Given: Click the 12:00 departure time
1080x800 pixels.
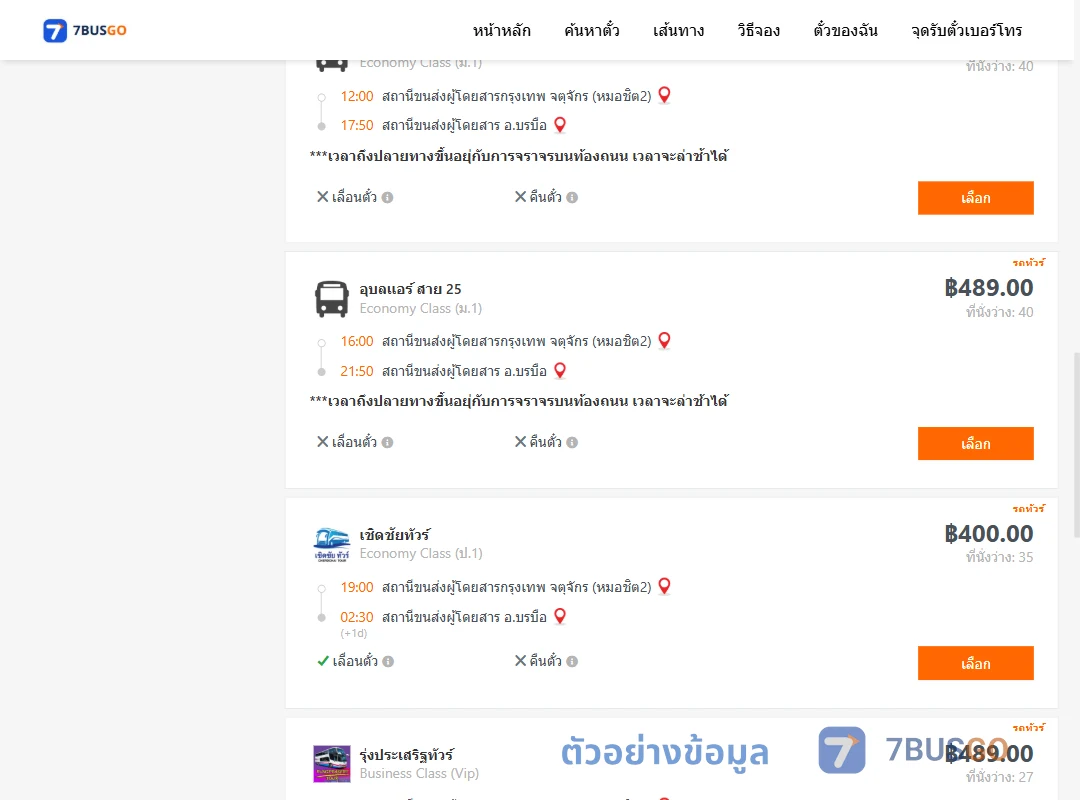Looking at the screenshot, I should pos(357,96).
